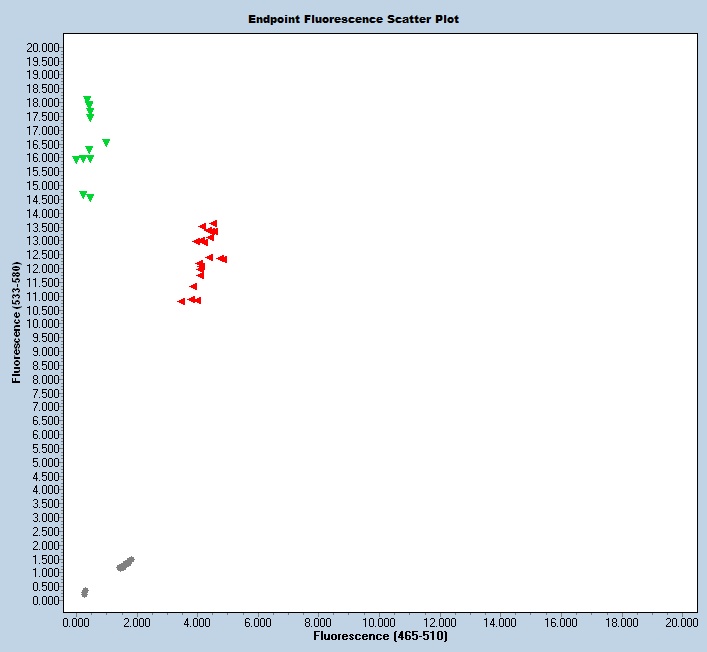Click the rightmost red triangle data point

[x=223, y=259]
